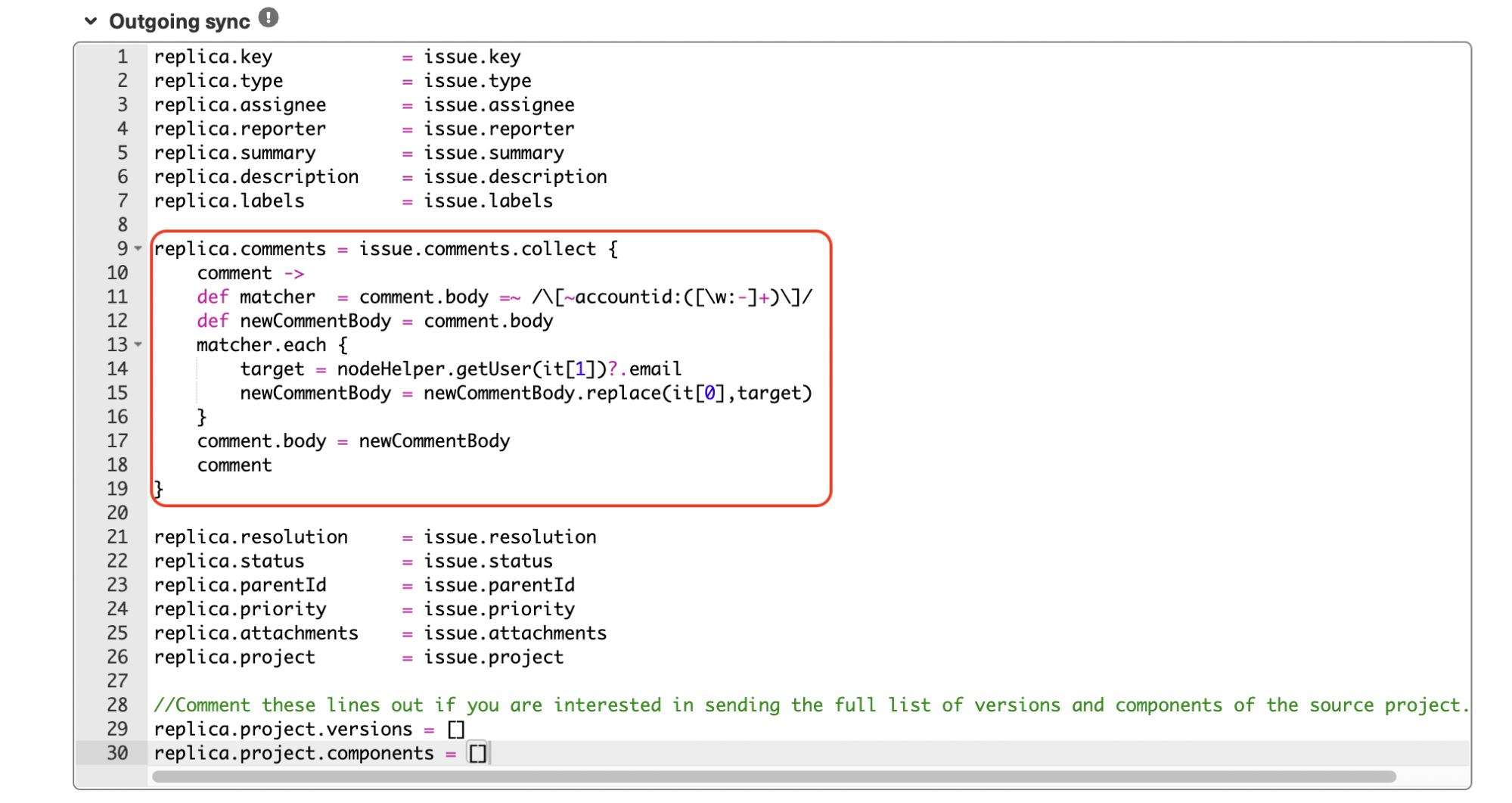Click line number 1 in the gutter
The width and height of the screenshot is (1512, 803).
point(121,56)
